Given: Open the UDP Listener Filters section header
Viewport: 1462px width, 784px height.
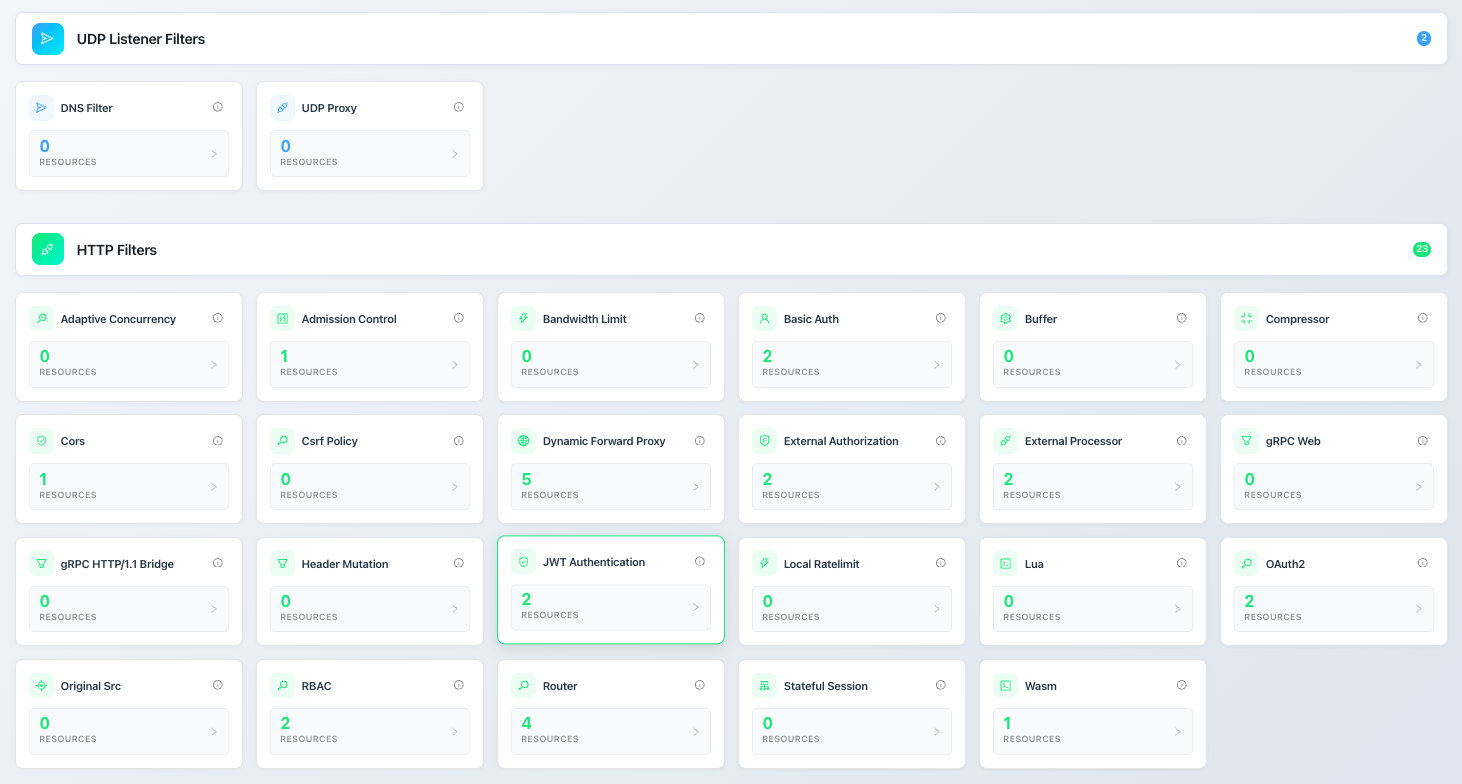Looking at the screenshot, I should 140,39.
